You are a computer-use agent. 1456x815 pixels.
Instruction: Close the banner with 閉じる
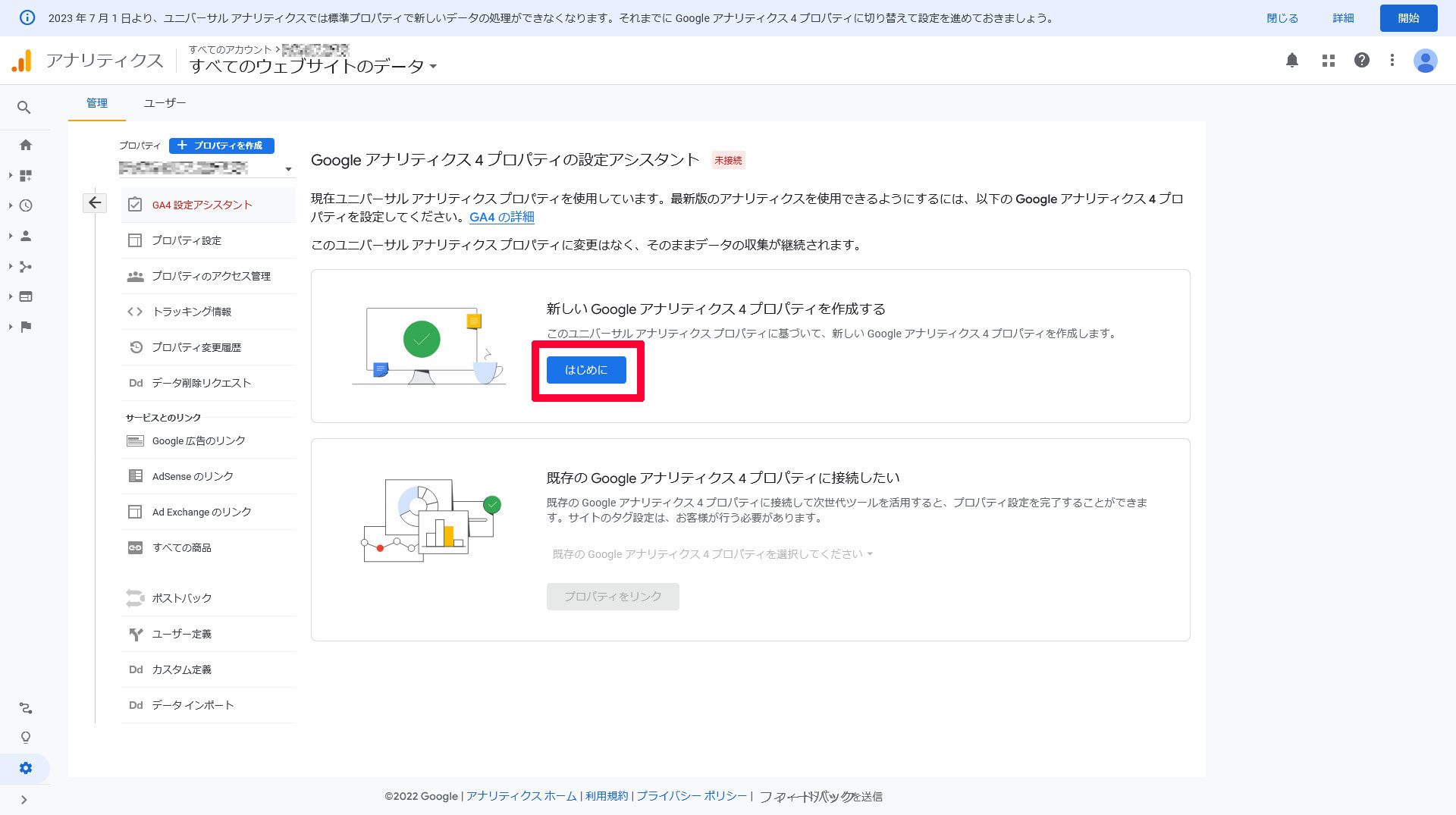[x=1282, y=18]
